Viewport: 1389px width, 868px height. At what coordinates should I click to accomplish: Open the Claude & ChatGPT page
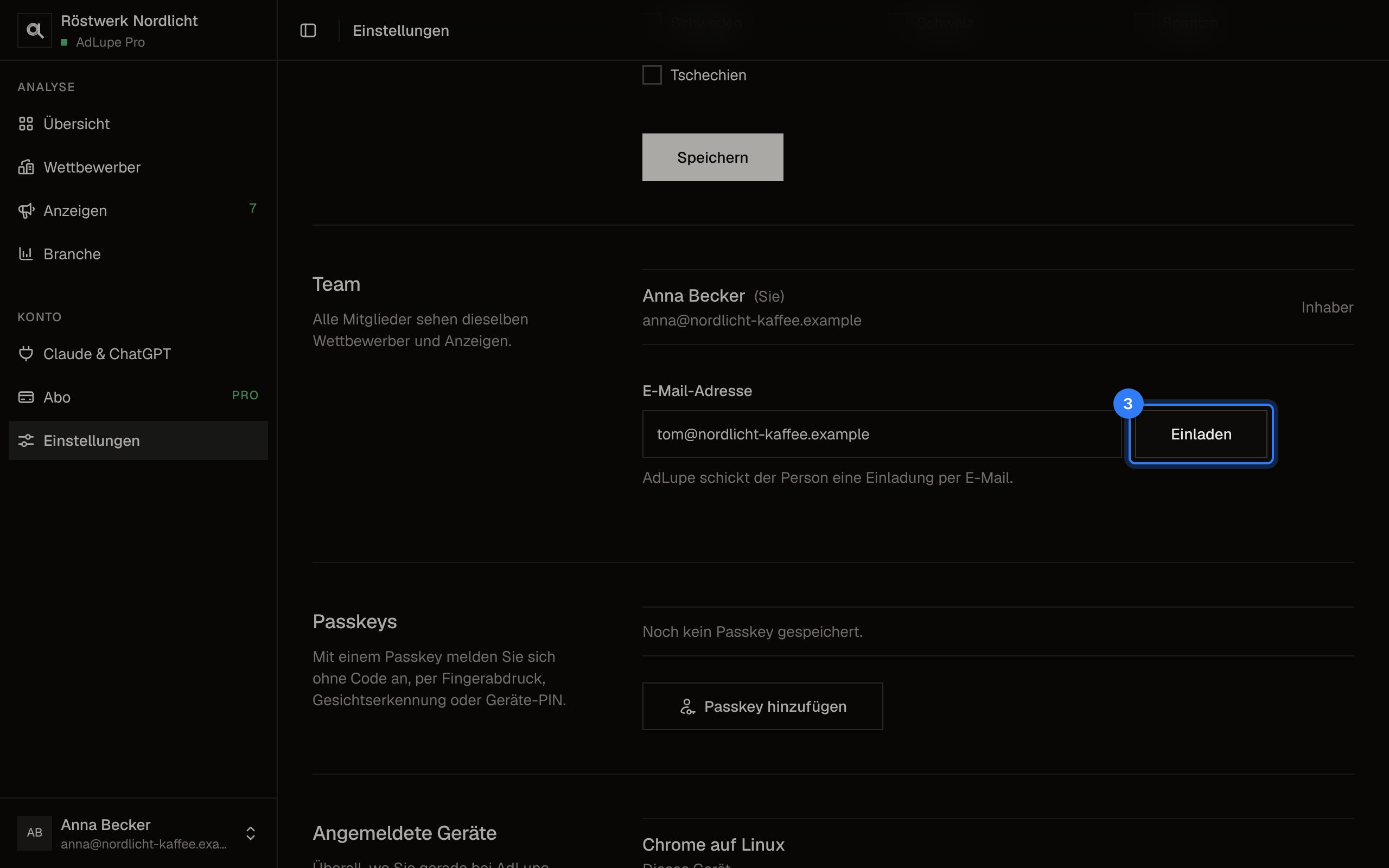coord(138,354)
